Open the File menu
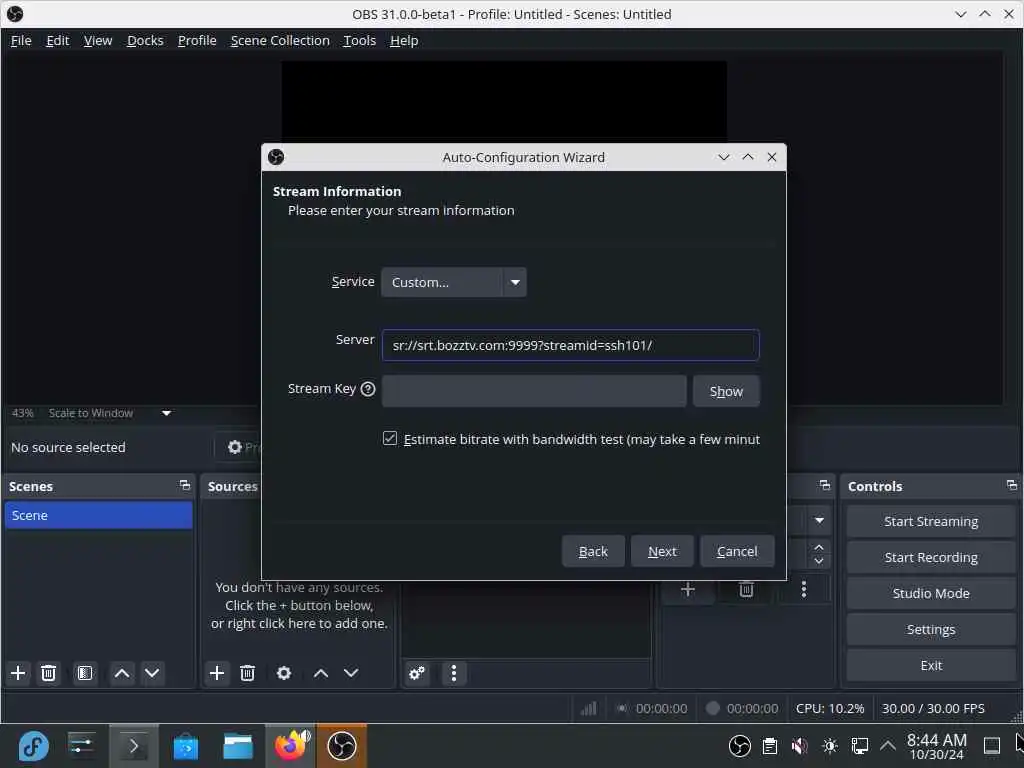 click(21, 40)
